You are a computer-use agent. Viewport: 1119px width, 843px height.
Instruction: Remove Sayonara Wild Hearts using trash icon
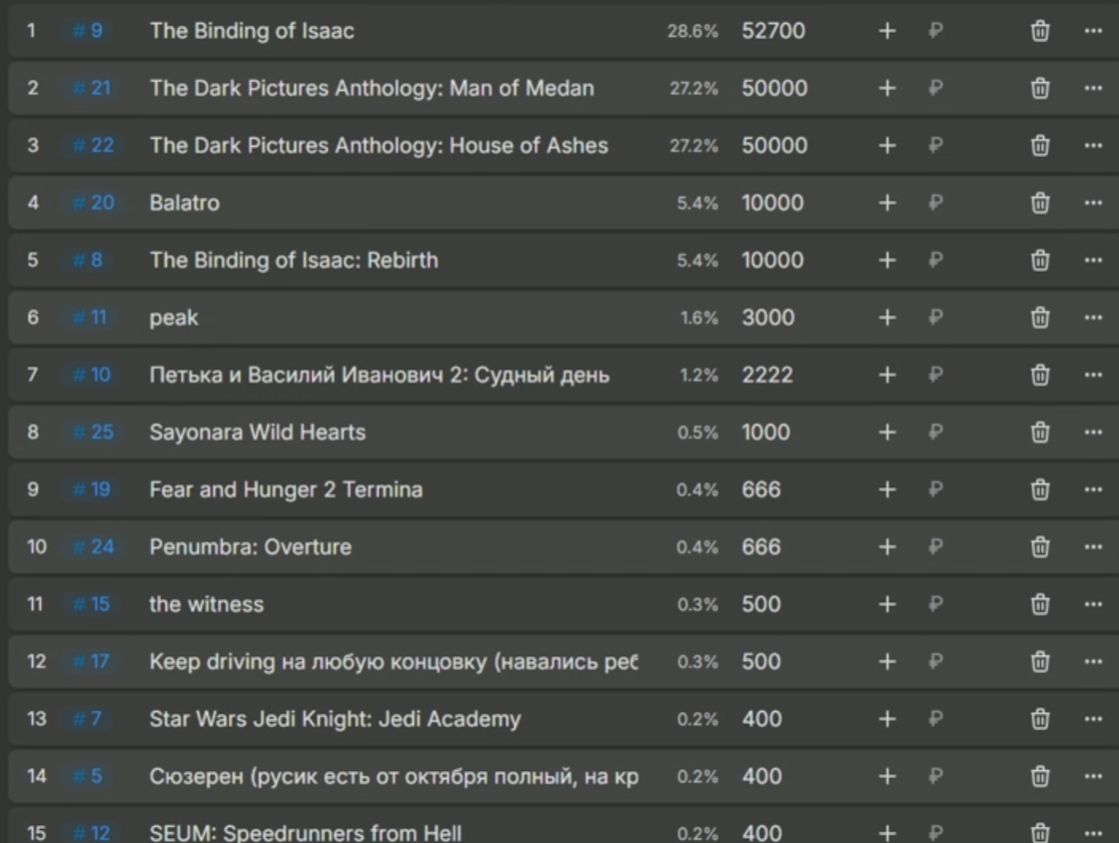[1040, 433]
